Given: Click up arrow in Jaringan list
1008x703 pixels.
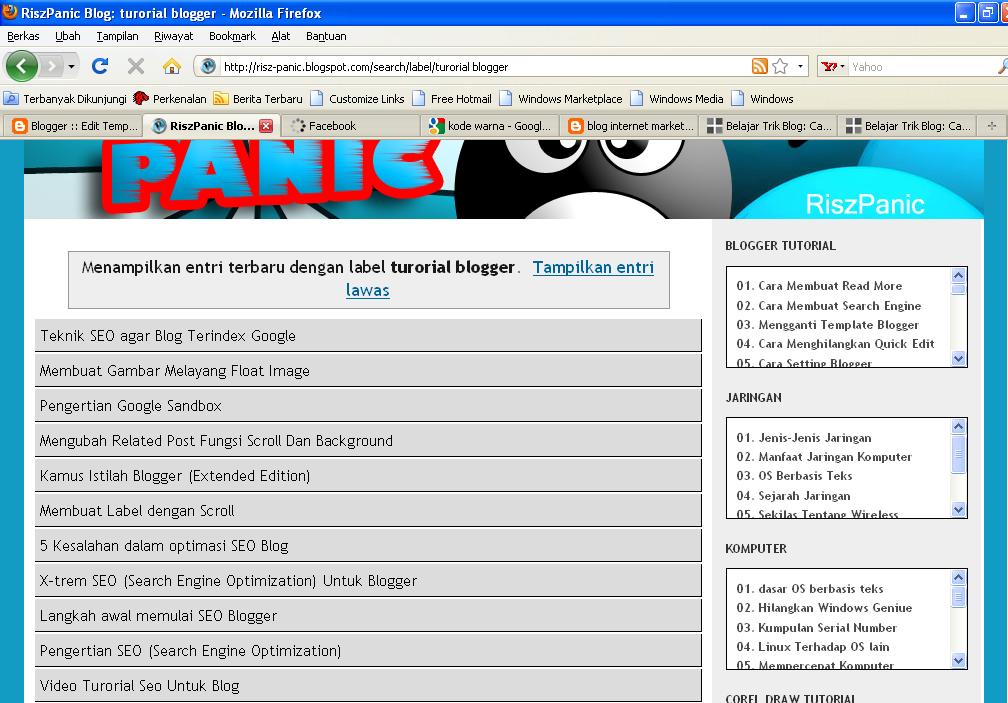Looking at the screenshot, I should [x=958, y=426].
